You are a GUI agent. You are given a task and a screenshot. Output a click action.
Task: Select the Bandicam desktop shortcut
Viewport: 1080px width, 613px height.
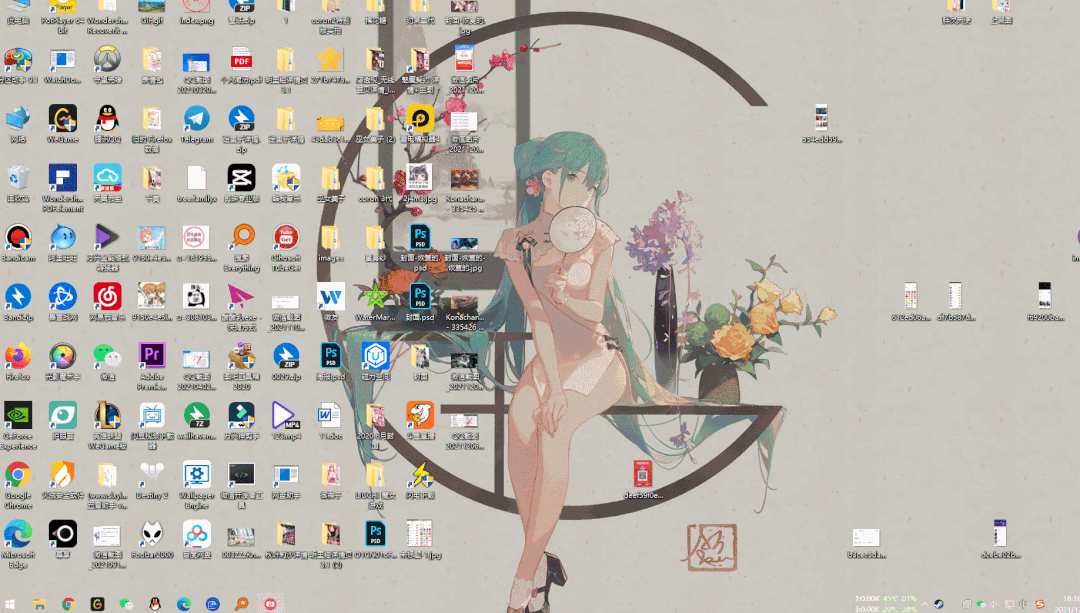18,242
